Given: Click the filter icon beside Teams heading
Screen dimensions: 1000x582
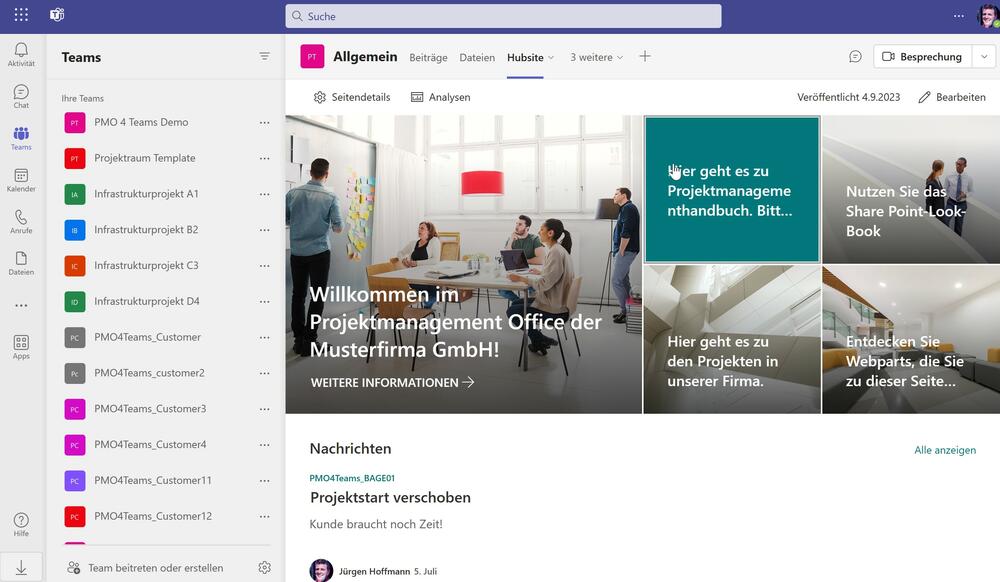Looking at the screenshot, I should 264,57.
